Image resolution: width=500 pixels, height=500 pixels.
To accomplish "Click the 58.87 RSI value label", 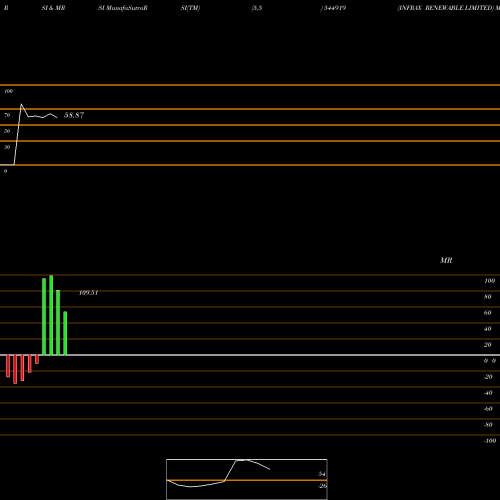I will pos(74,115).
